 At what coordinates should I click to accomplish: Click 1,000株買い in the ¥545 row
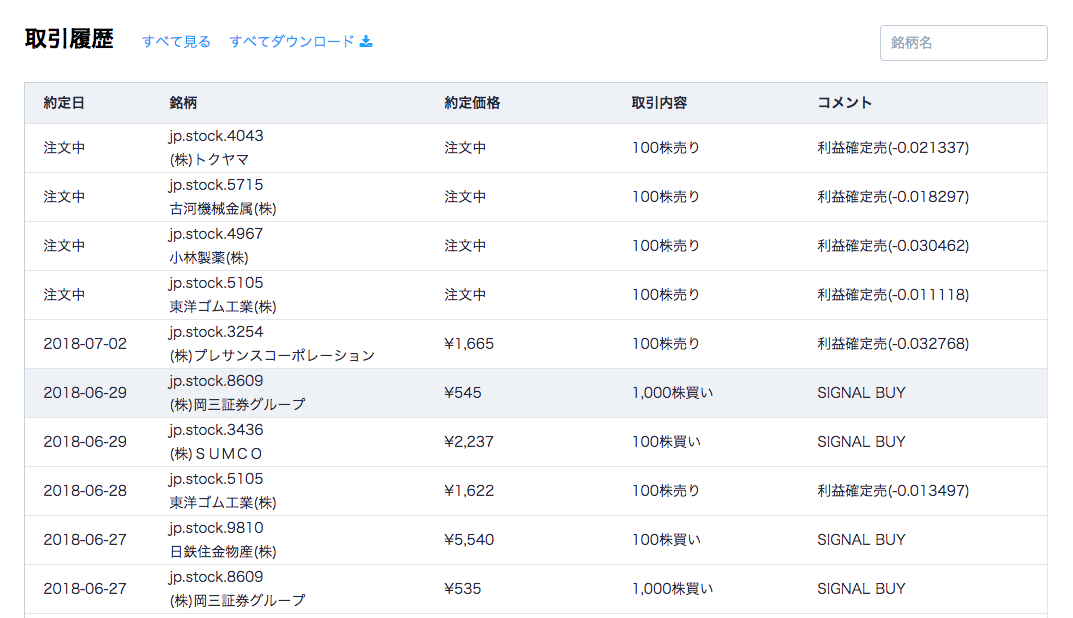click(672, 393)
